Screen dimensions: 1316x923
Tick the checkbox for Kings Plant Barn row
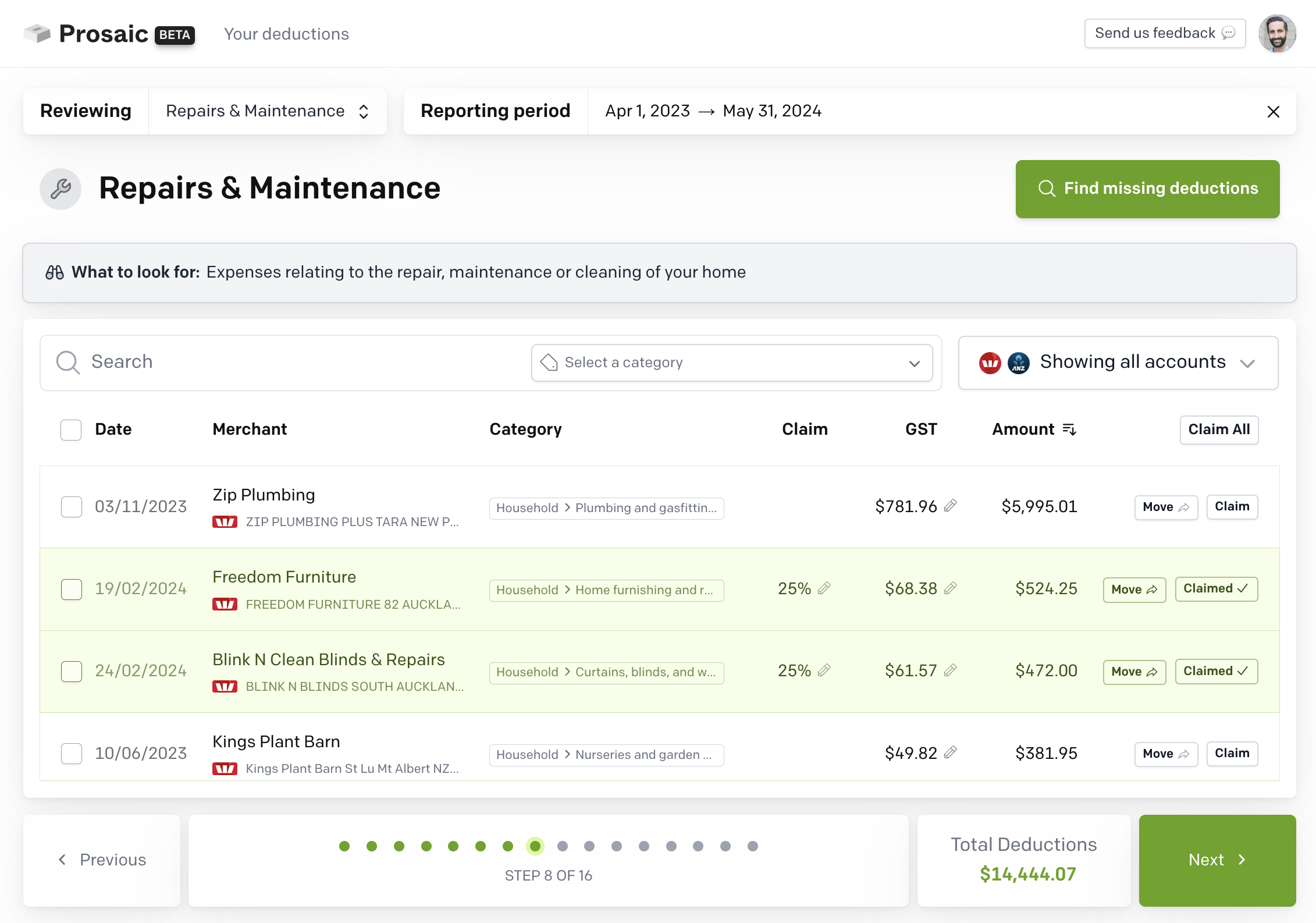pos(71,753)
